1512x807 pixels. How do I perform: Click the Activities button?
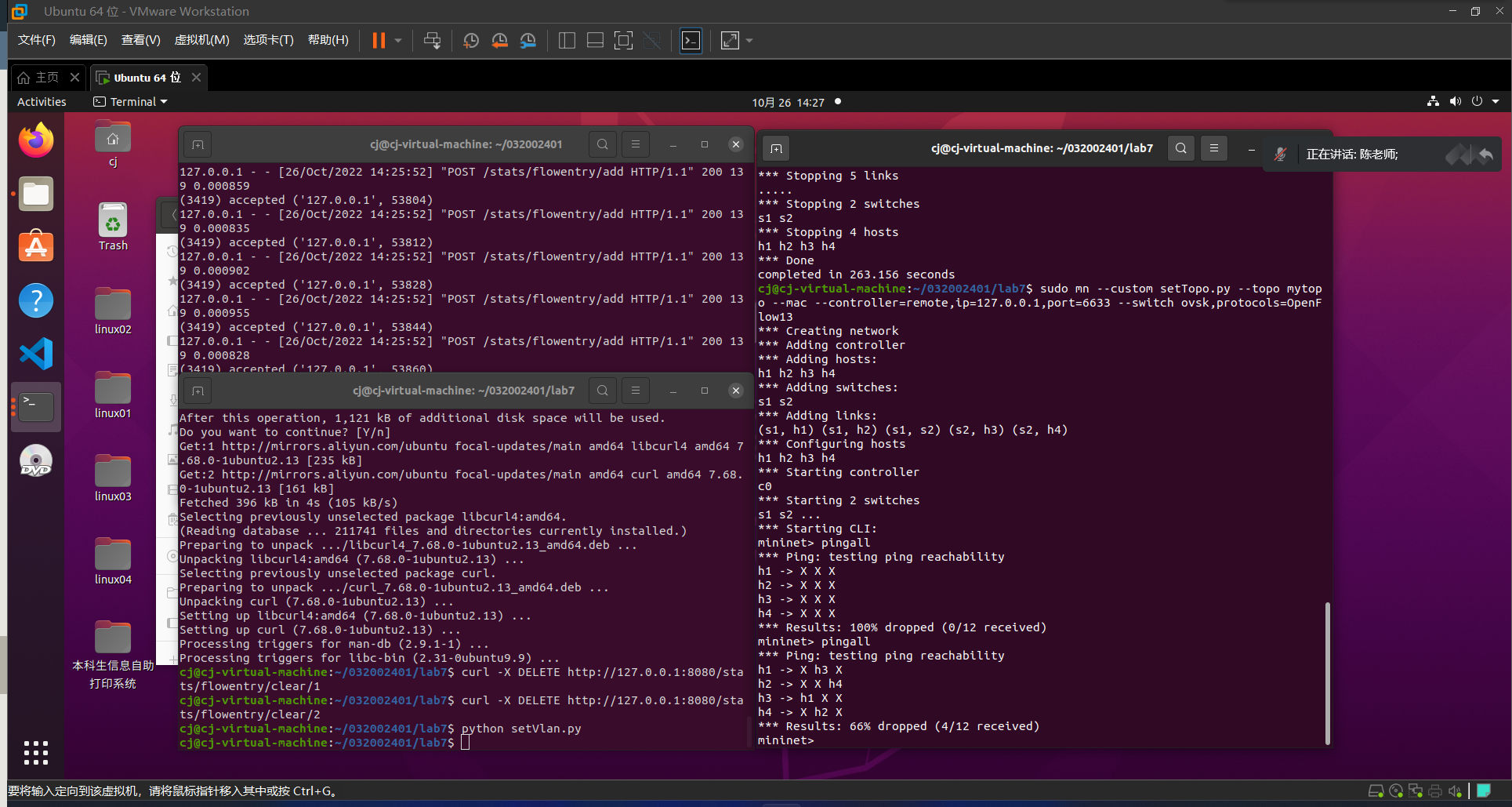coord(42,102)
